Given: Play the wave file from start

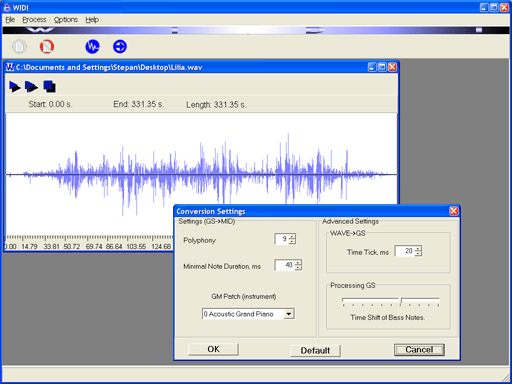Looking at the screenshot, I should click(15, 87).
